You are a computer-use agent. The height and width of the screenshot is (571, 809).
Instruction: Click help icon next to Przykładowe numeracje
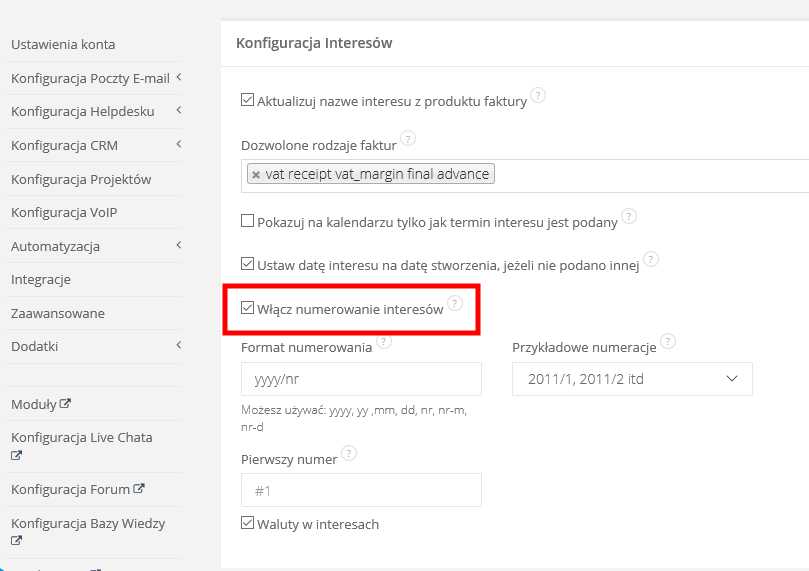click(x=668, y=342)
